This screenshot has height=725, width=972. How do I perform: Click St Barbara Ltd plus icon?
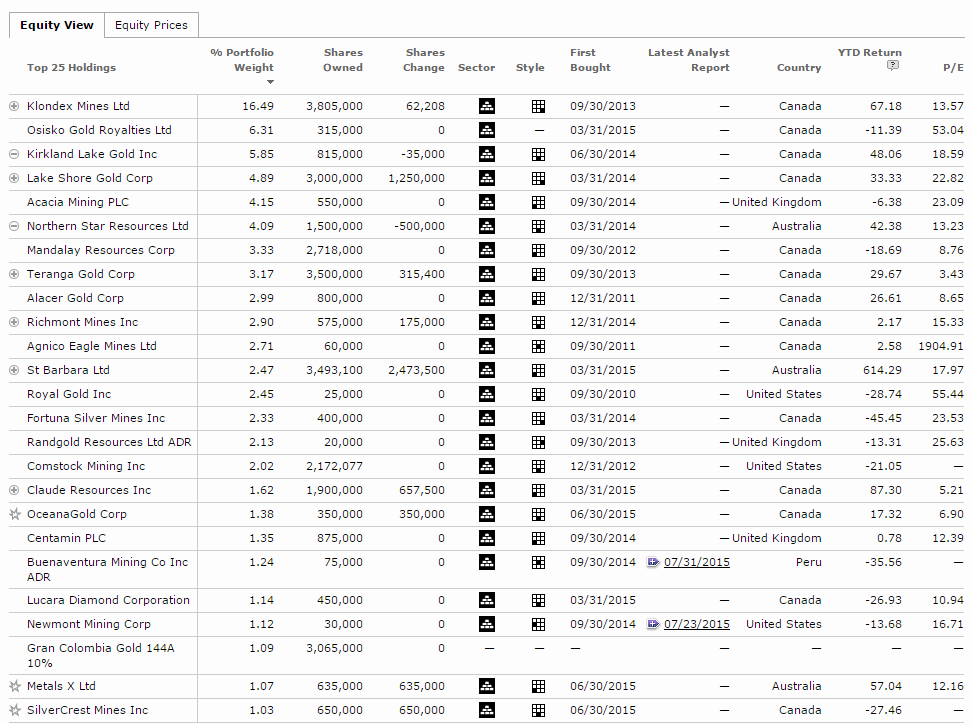(x=14, y=370)
